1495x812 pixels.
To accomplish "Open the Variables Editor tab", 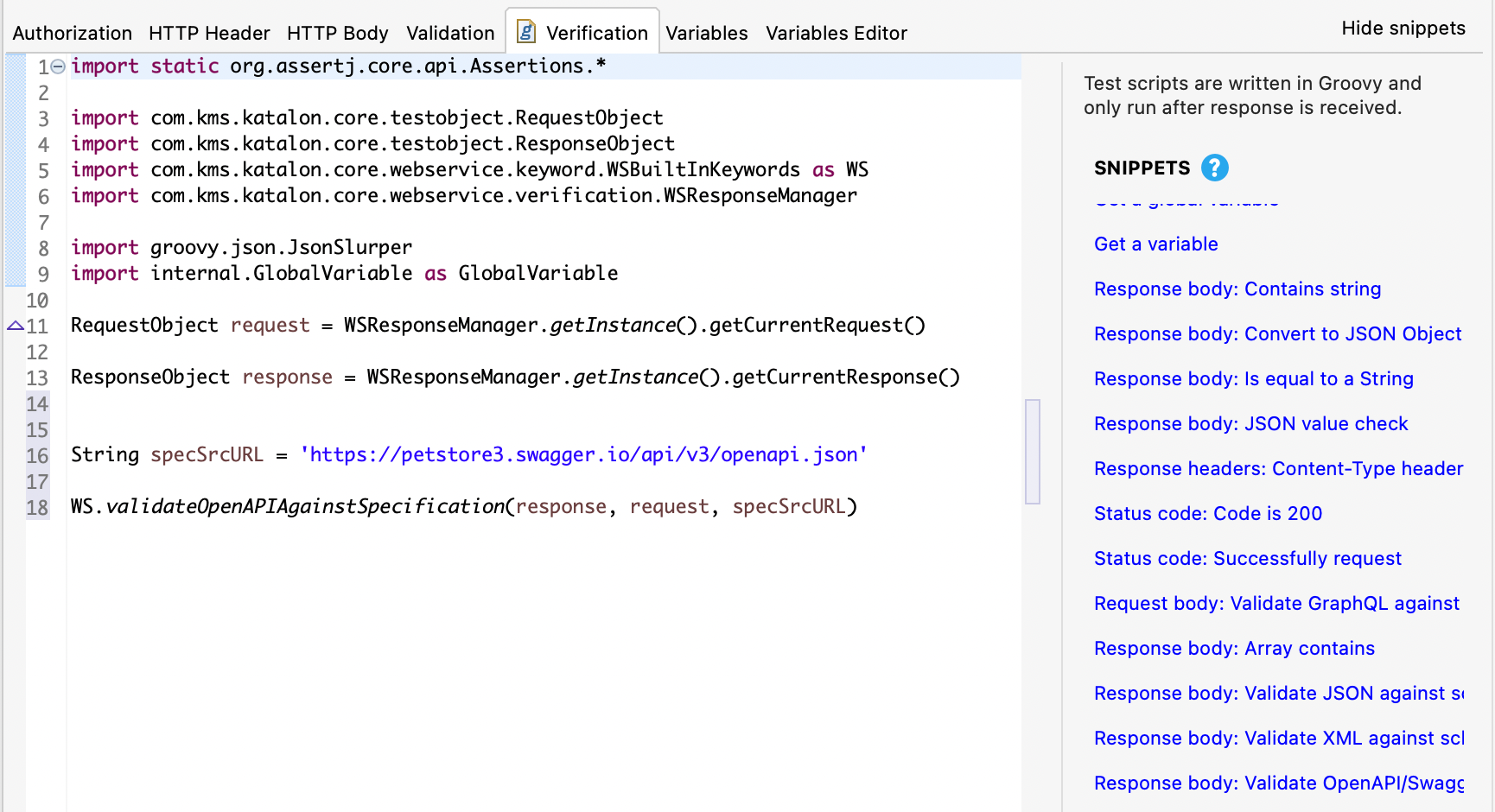I will point(837,33).
